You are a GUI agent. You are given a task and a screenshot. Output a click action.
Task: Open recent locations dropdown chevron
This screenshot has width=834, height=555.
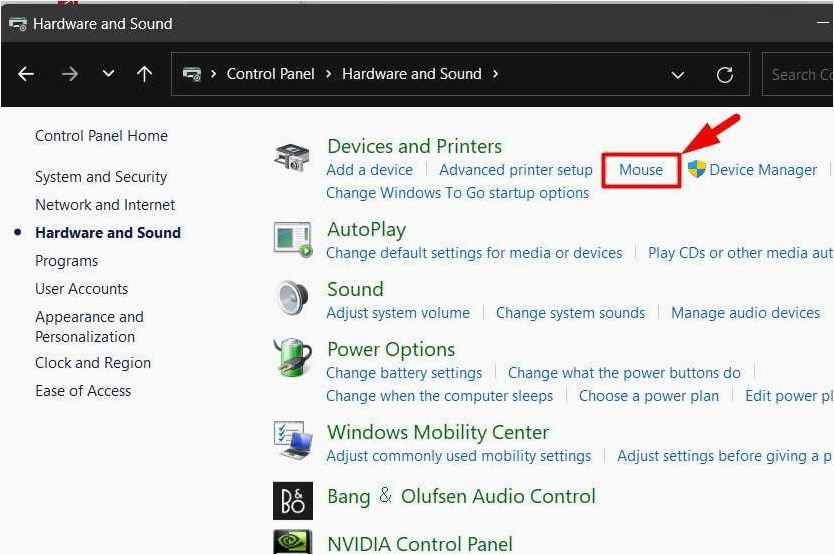point(109,73)
